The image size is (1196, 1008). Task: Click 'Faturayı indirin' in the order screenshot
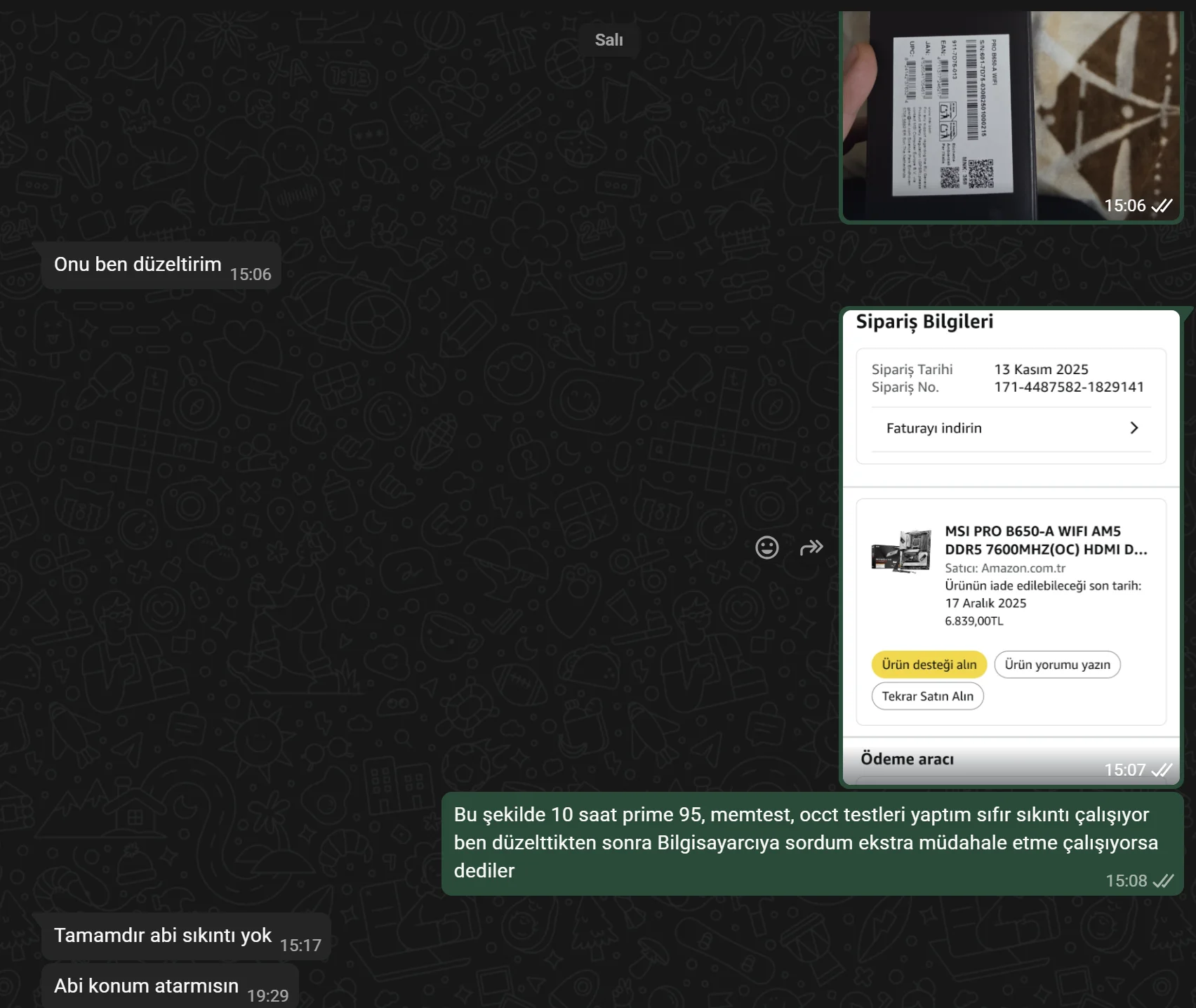934,428
